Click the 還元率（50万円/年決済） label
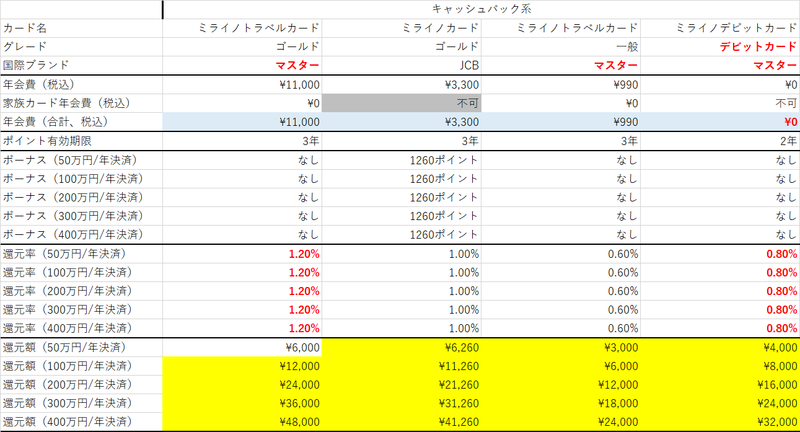Viewport: 800px width, 432px height. tap(64, 254)
